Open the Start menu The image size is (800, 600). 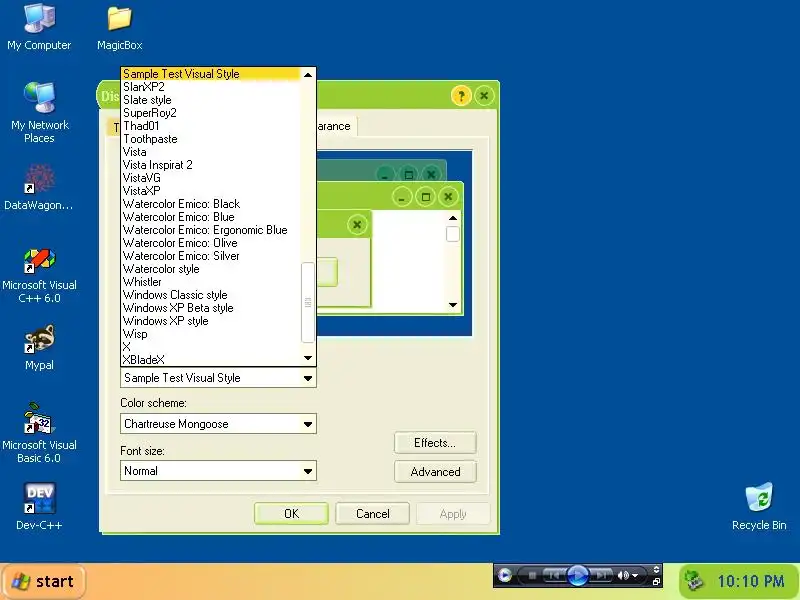pyautogui.click(x=43, y=581)
